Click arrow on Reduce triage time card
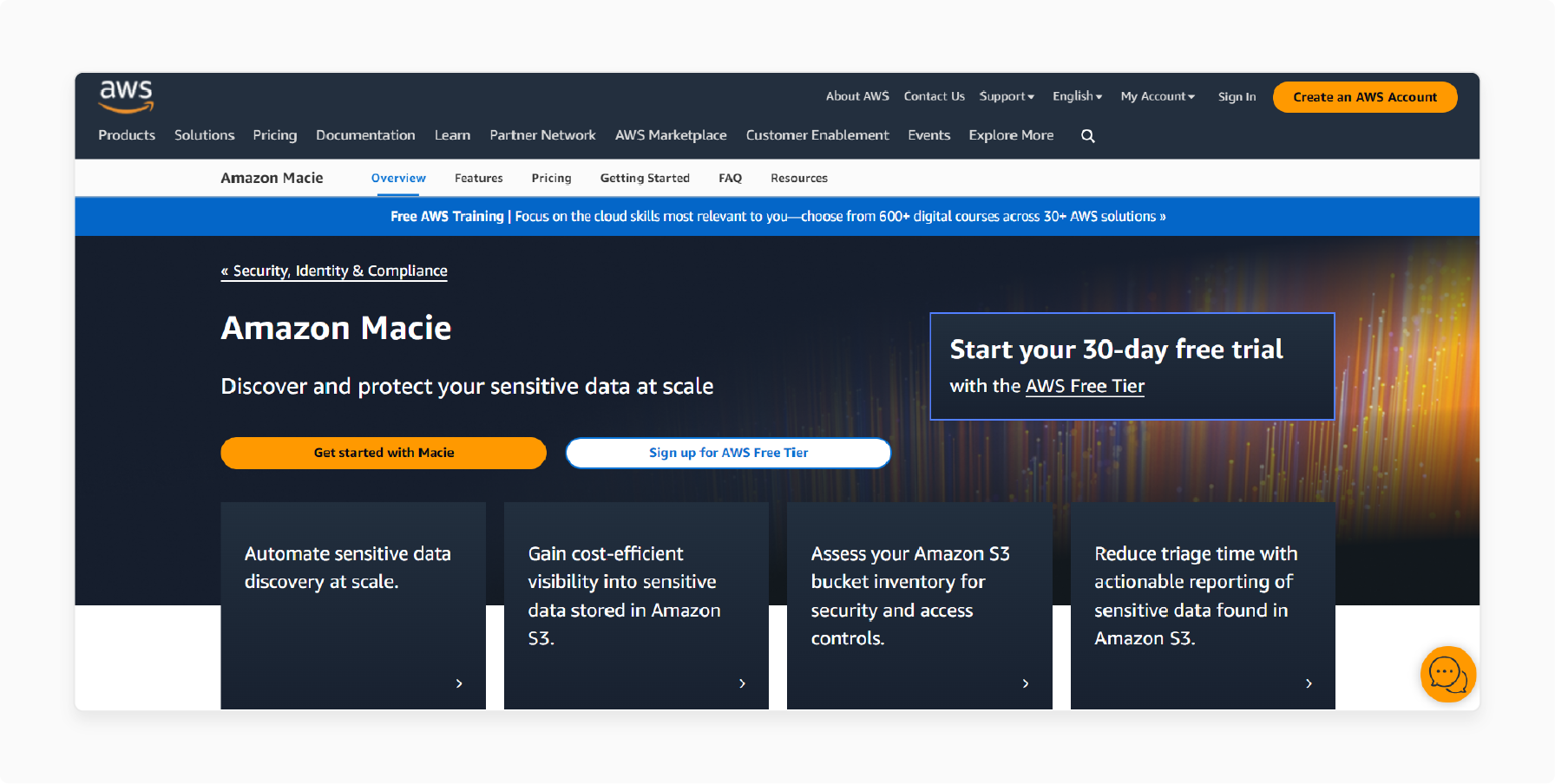The height and width of the screenshot is (784, 1555). pos(1309,683)
